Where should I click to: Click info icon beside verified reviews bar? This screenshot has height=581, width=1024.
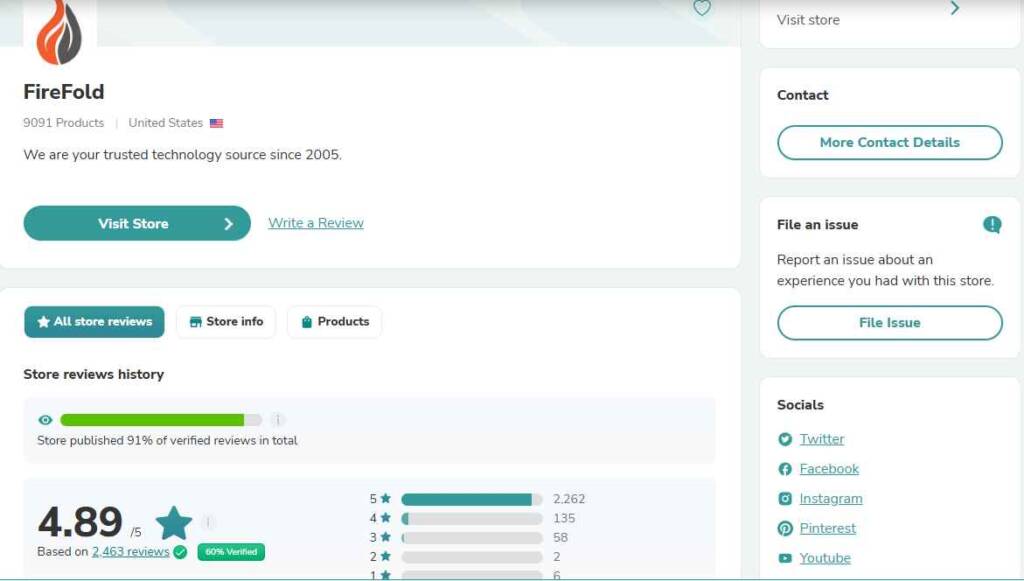click(278, 420)
